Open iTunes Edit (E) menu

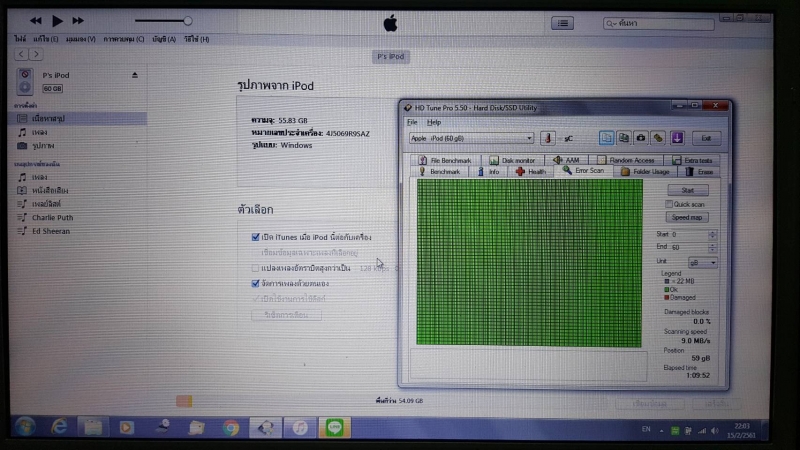click(x=45, y=39)
